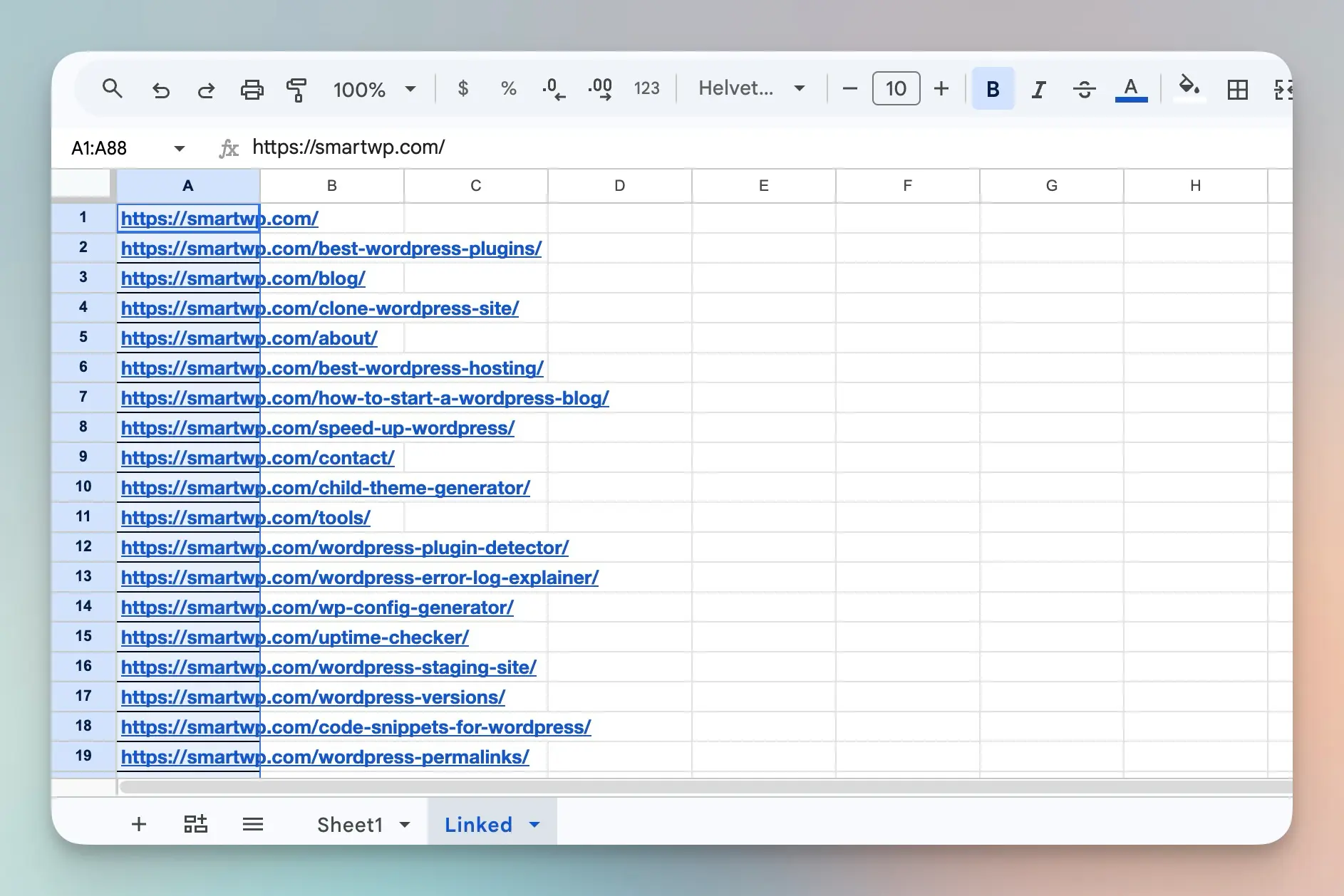Viewport: 1344px width, 896px height.
Task: Increase font size with plus button
Action: pos(941,89)
